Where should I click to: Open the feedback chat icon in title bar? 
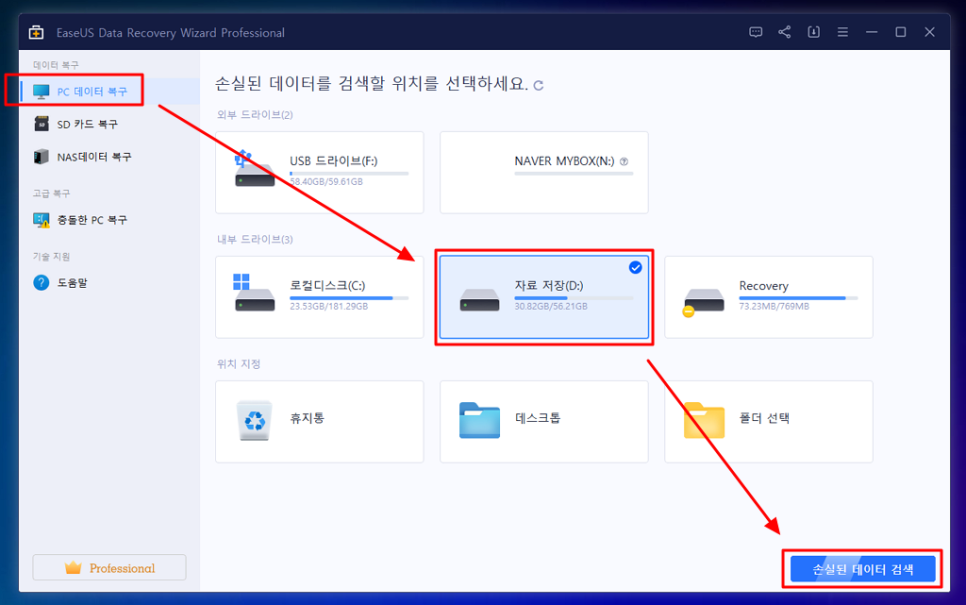click(755, 32)
